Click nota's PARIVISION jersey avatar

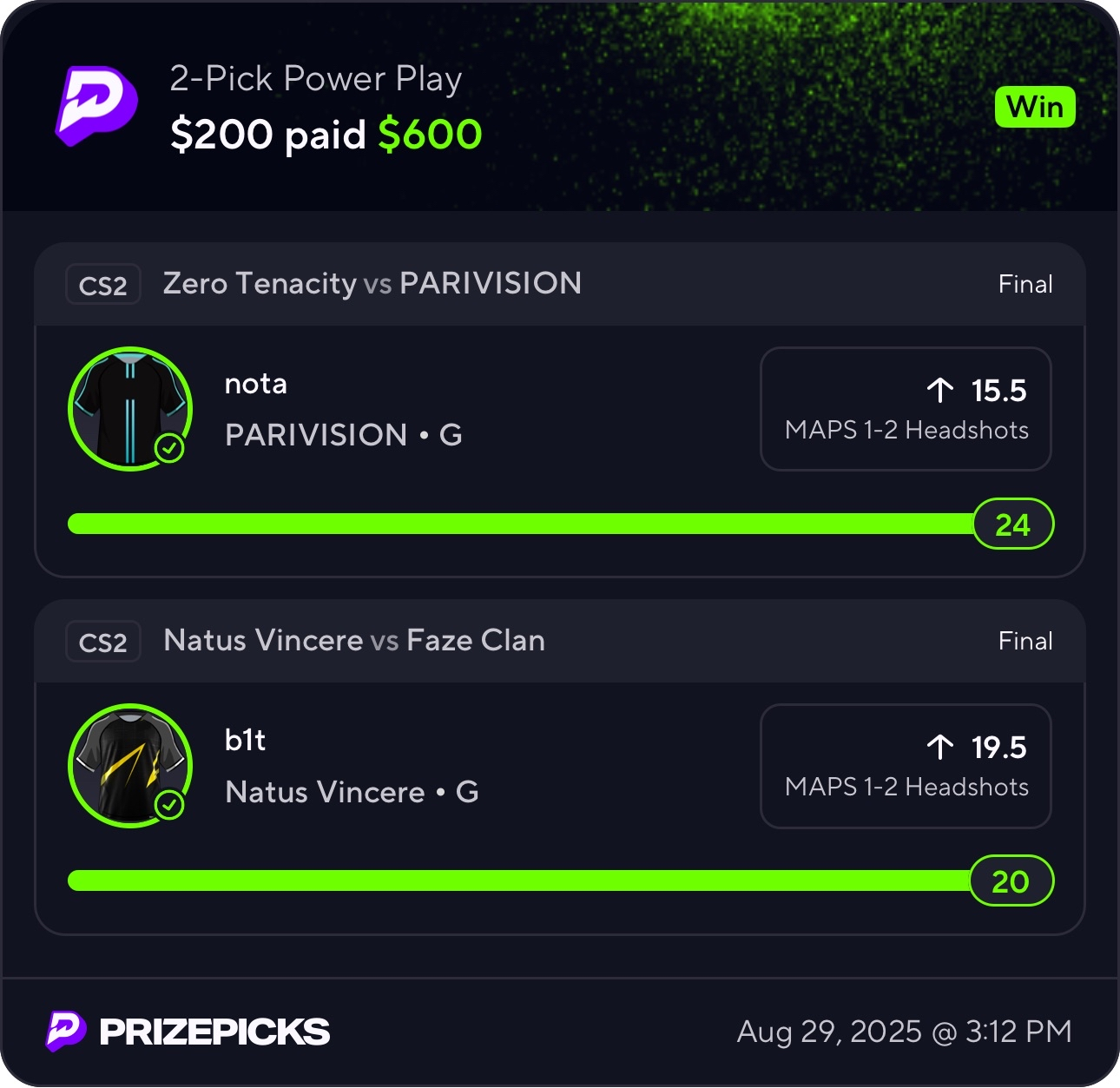129,408
